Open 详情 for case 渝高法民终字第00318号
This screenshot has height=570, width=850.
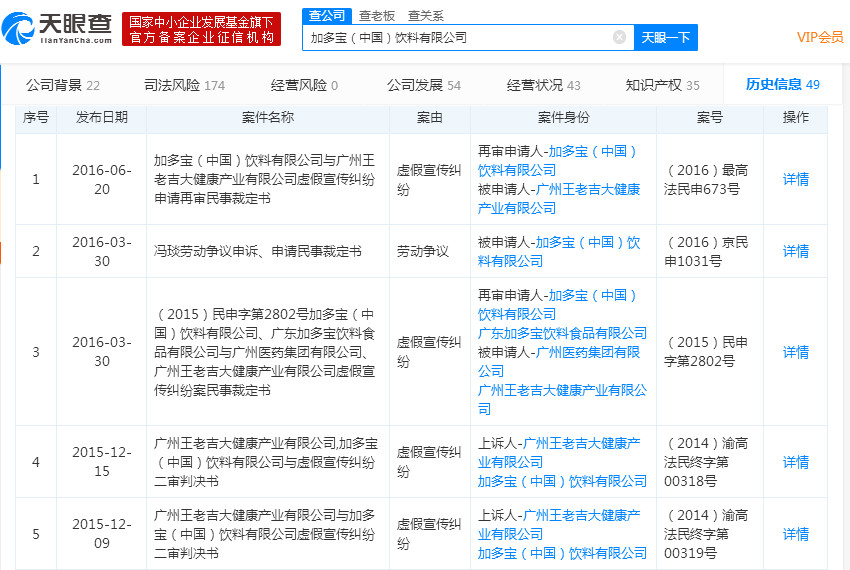(796, 462)
